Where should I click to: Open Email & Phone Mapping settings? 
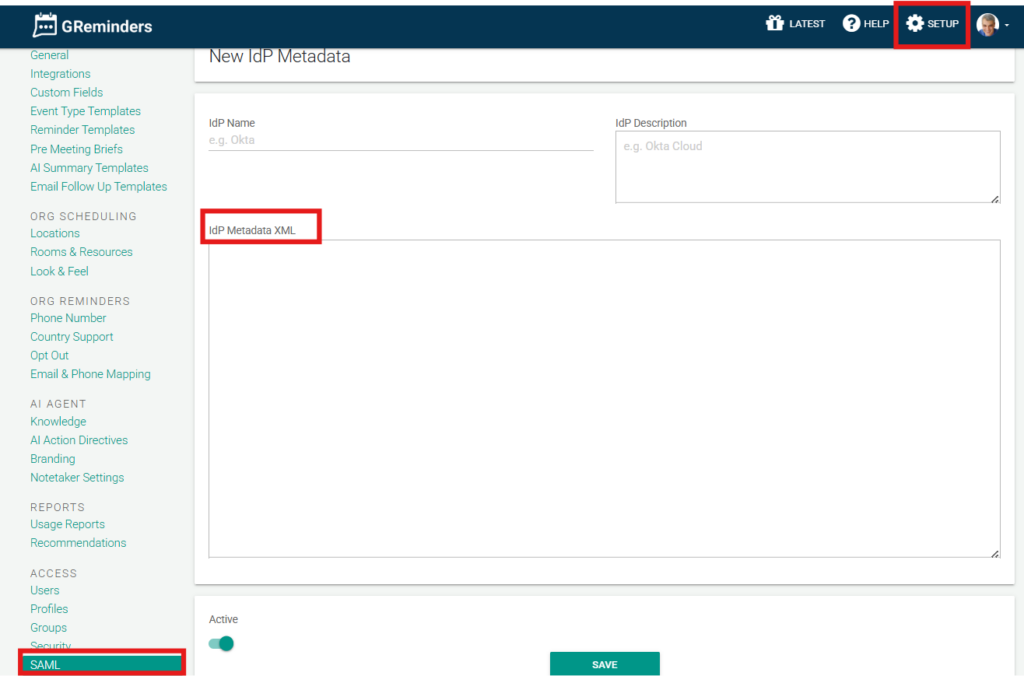pyautogui.click(x=90, y=374)
